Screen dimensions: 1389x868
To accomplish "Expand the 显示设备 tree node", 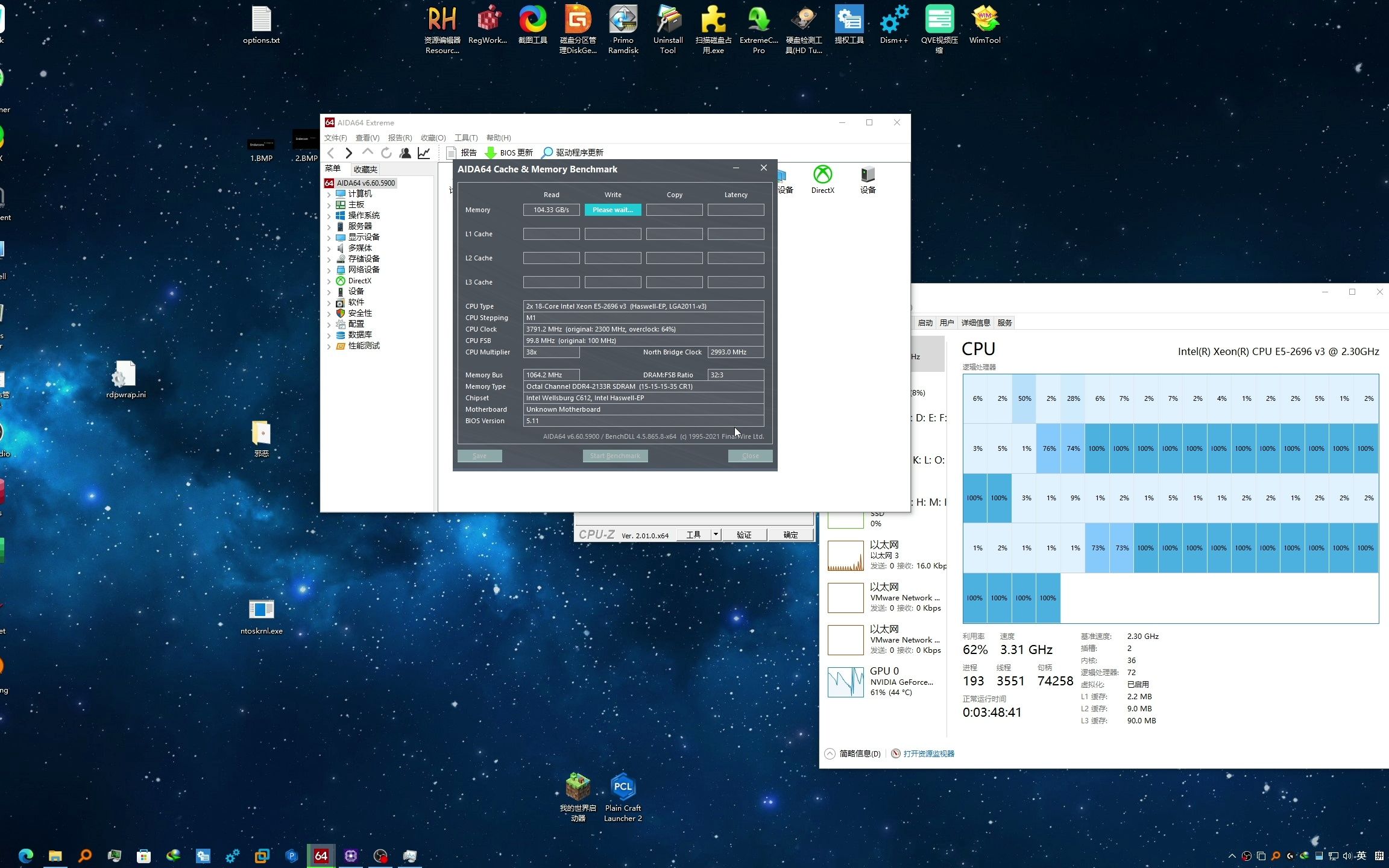I will click(x=329, y=237).
